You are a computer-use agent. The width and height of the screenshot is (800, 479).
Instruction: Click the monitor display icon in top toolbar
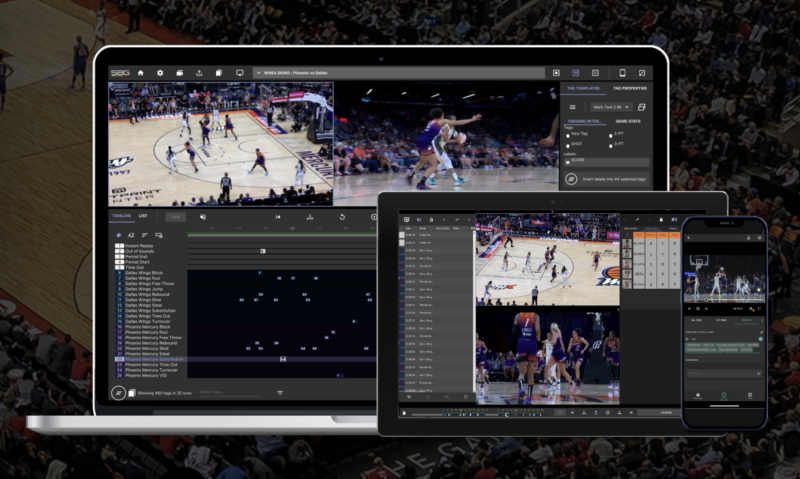(x=239, y=73)
